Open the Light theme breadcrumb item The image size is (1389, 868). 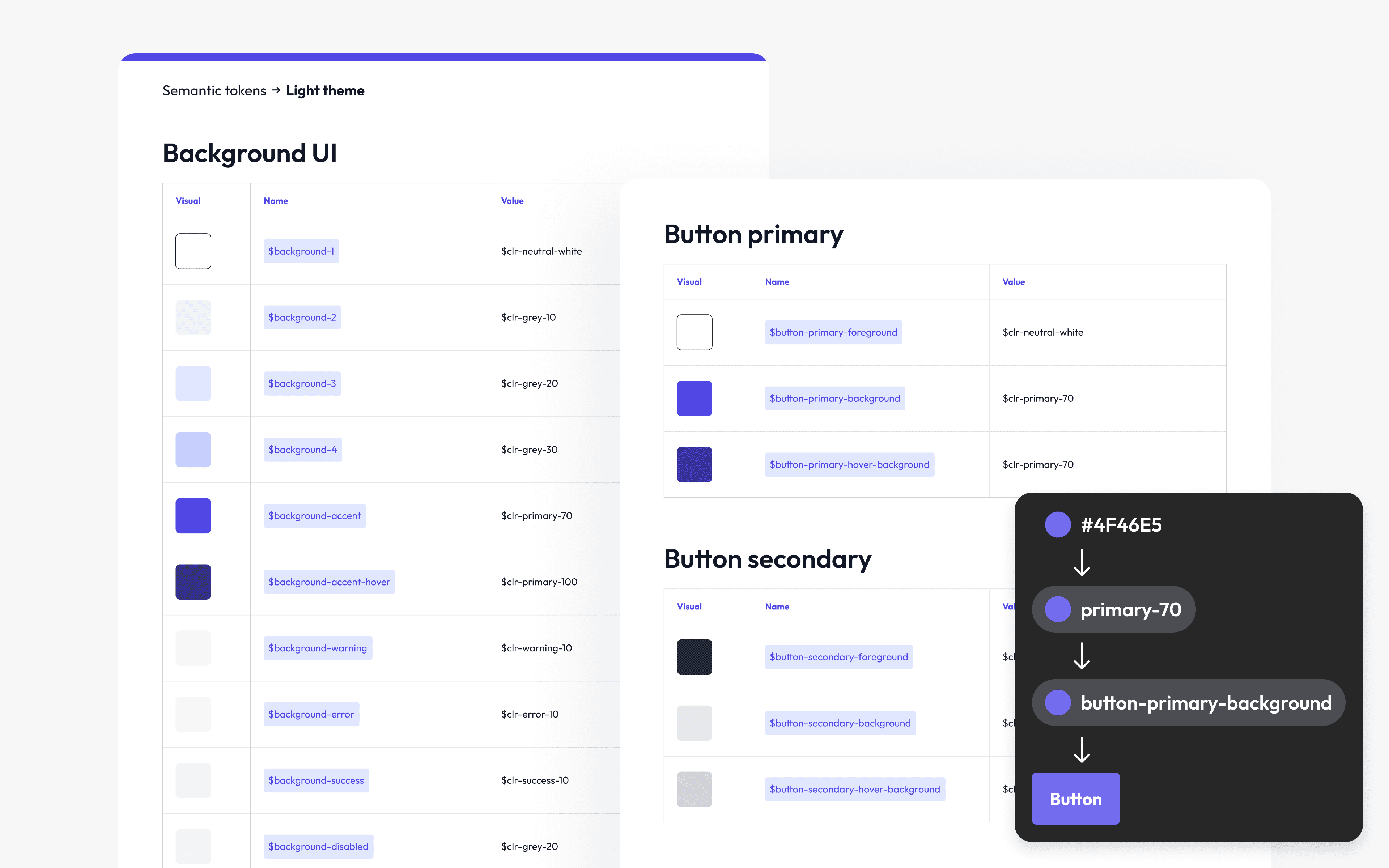click(x=325, y=91)
